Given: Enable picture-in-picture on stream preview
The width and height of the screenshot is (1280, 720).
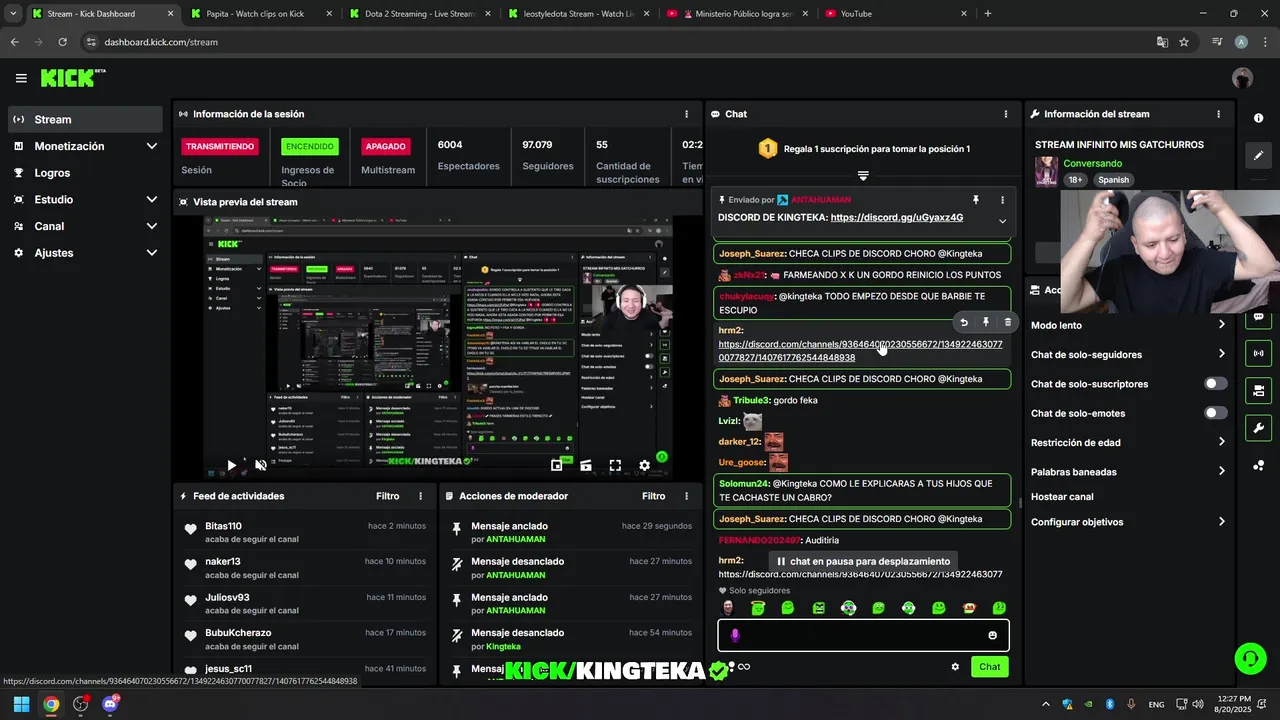Looking at the screenshot, I should coord(557,465).
